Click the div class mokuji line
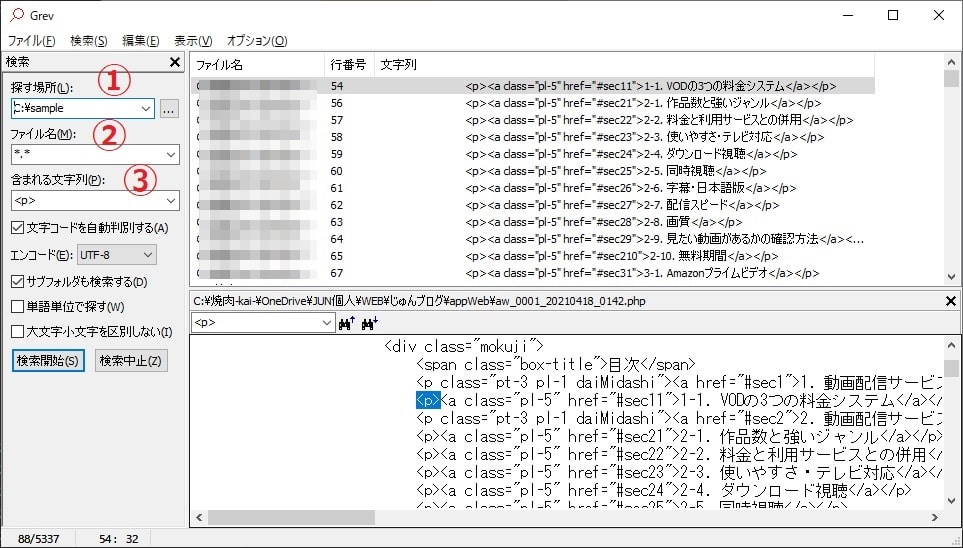This screenshot has width=963, height=548. click(464, 346)
